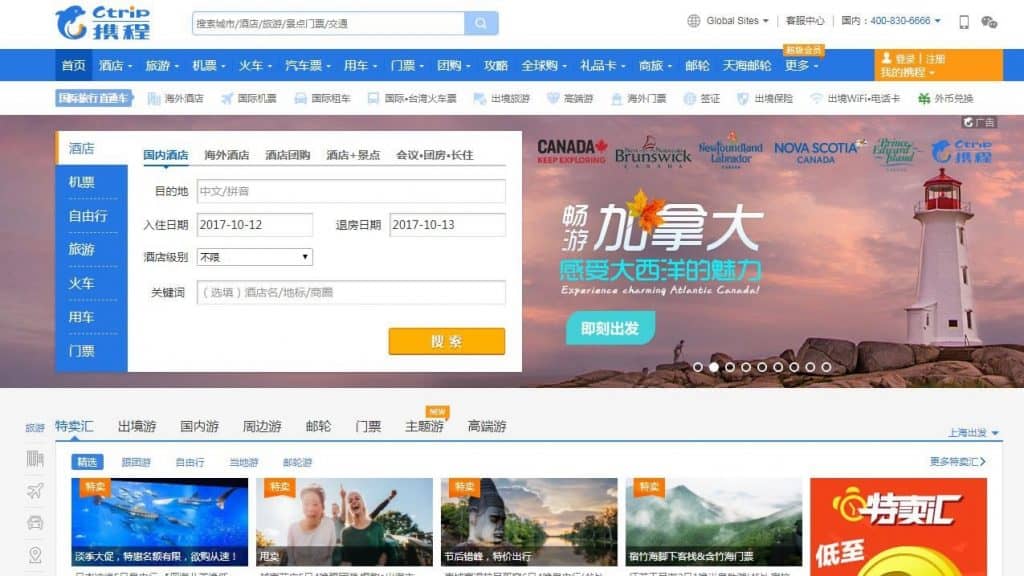Switch to the first banner carousel dot

pos(697,367)
